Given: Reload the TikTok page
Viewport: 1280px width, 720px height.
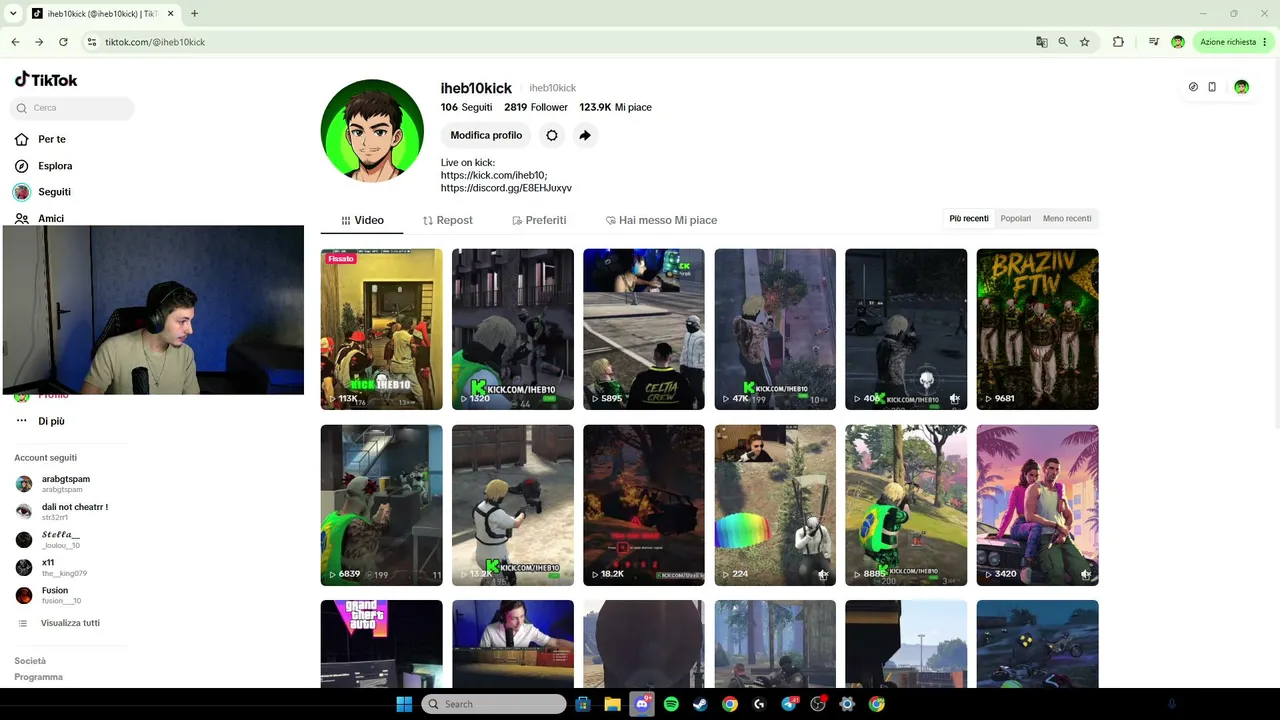Looking at the screenshot, I should (63, 42).
